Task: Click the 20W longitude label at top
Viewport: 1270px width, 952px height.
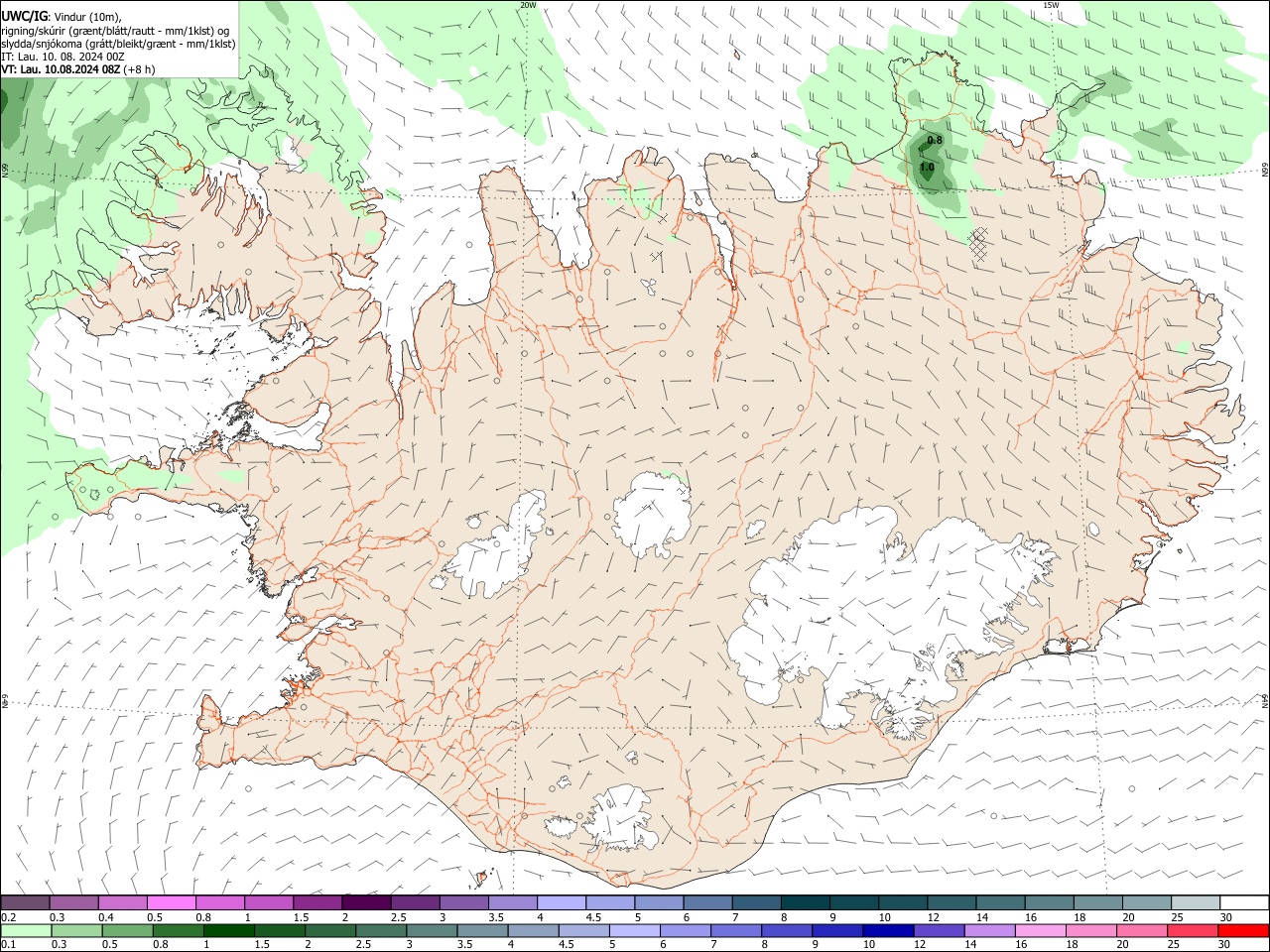Action: tap(527, 5)
